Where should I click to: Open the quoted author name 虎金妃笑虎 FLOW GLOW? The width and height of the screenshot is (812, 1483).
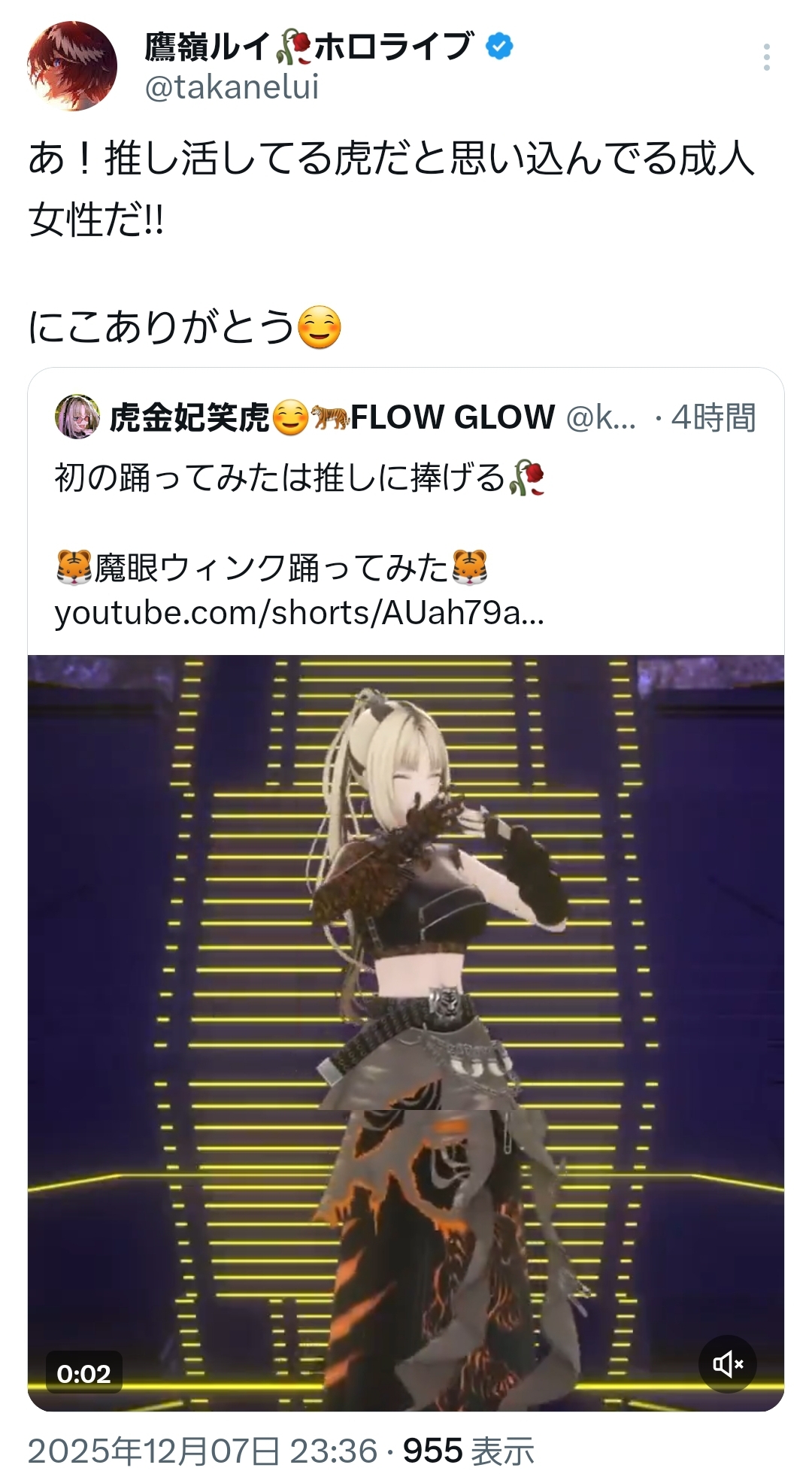click(x=332, y=417)
